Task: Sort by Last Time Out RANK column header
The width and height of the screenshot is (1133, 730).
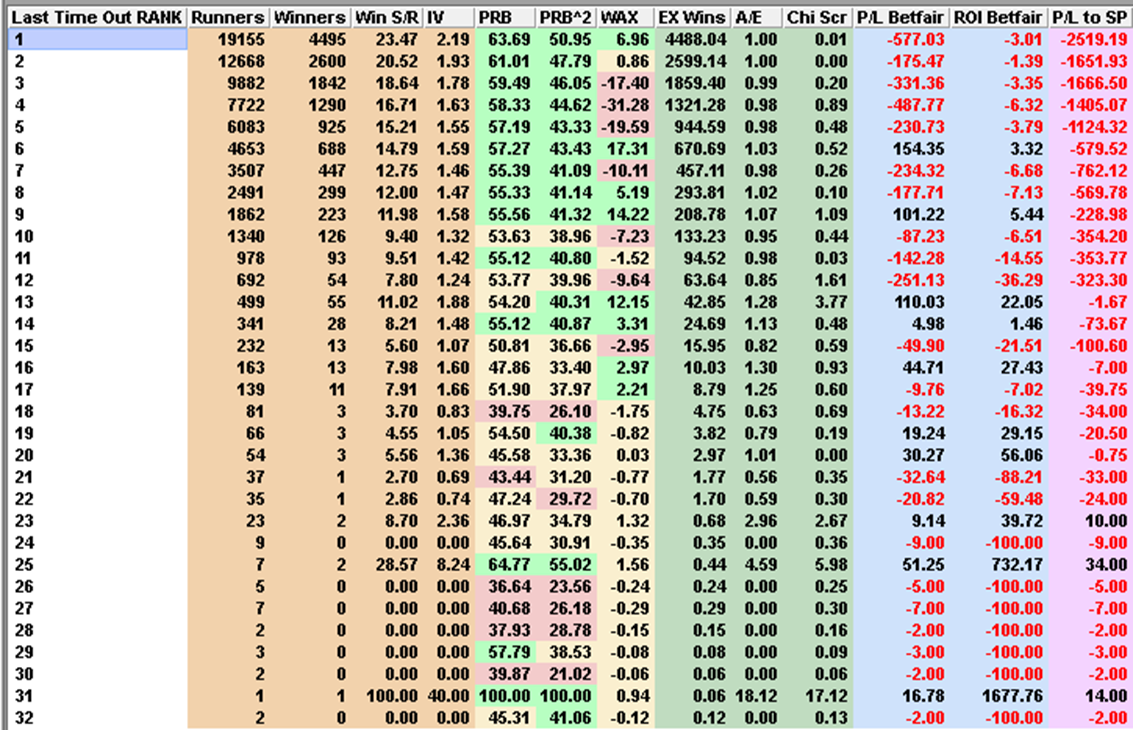Action: click(96, 18)
